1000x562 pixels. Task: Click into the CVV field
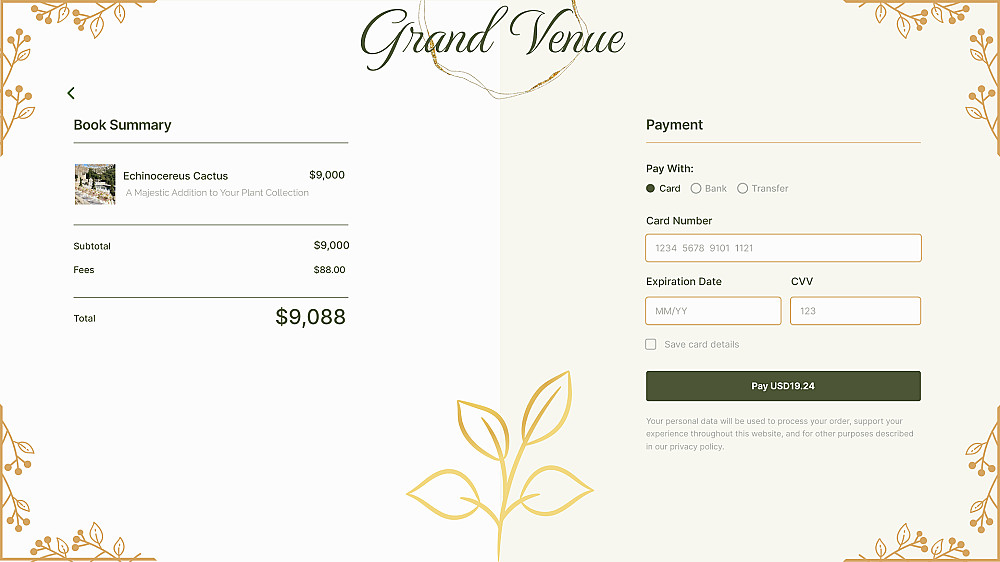tap(855, 311)
